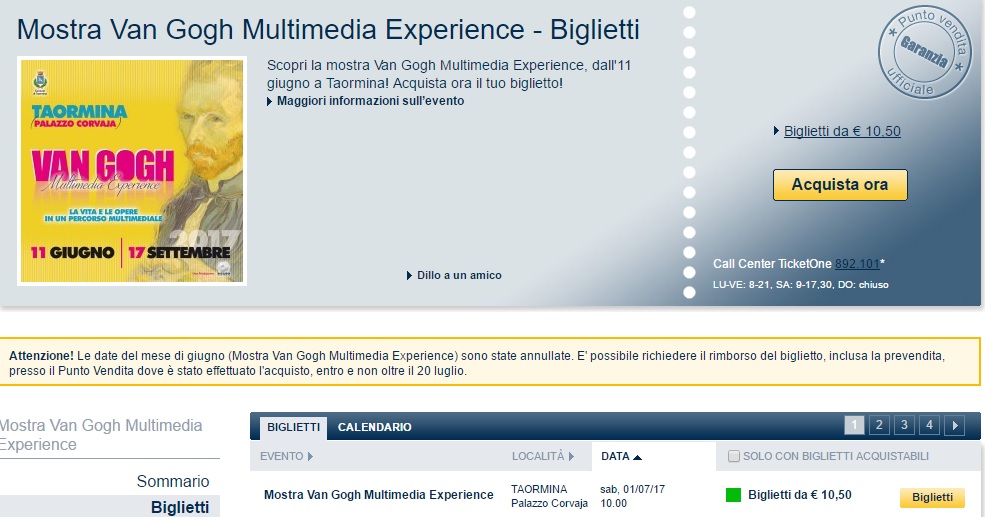Screen dimensions: 992x517
Task: Open the Biglietti da € 10,50 link
Action: coord(842,131)
